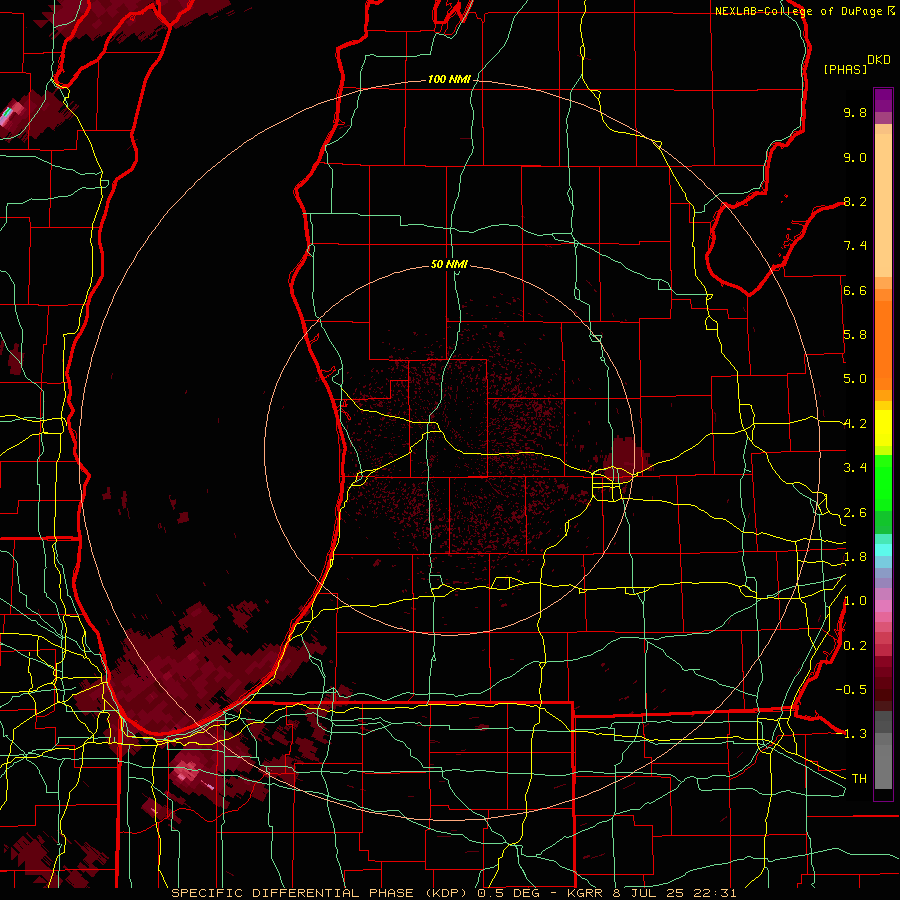900x900 pixels.
Task: Select the 5.8 scale value
Action: coord(855,335)
